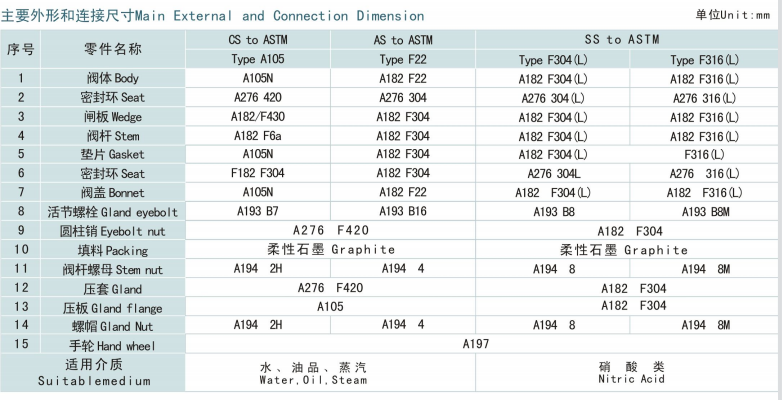
Task: Click the 'CS to ASTM' column header
Action: (258, 40)
